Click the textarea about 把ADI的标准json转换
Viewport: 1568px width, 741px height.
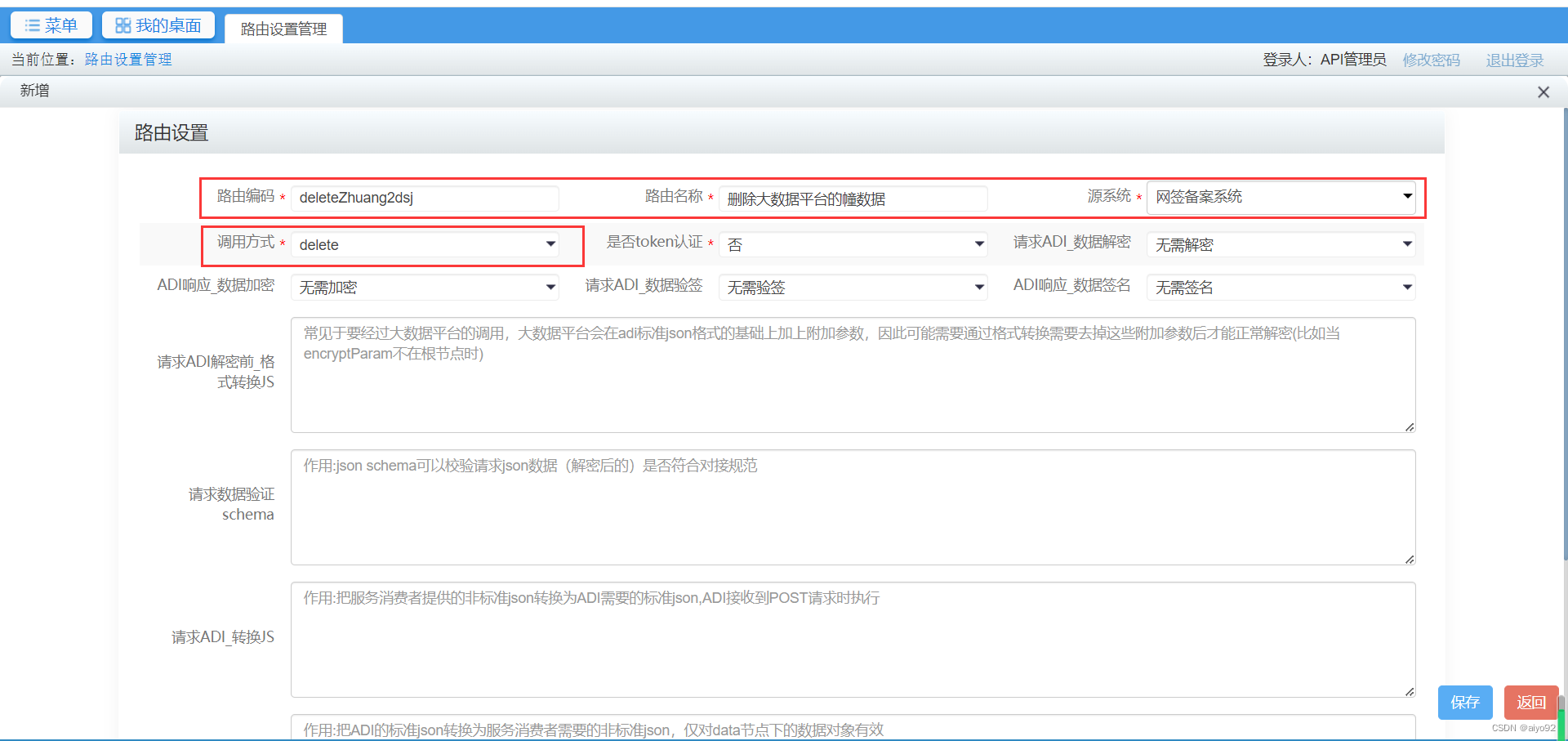click(x=853, y=728)
